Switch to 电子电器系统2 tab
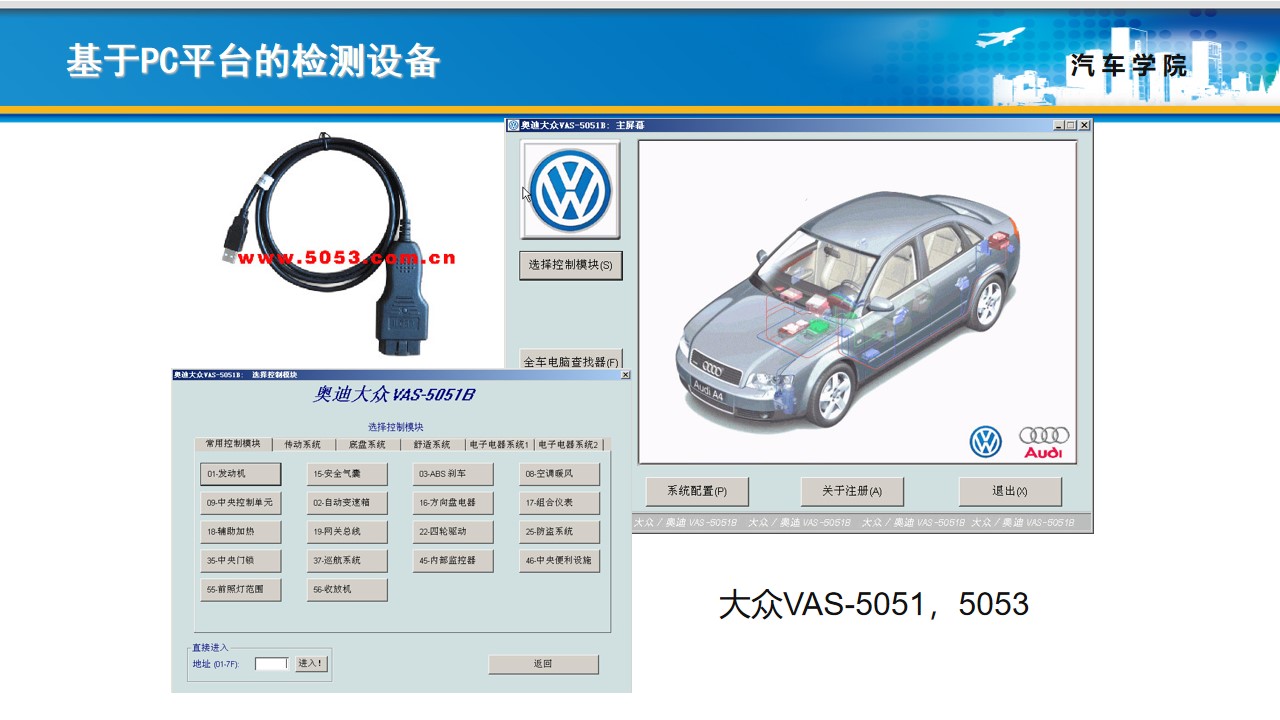The width and height of the screenshot is (1280, 720). point(569,445)
